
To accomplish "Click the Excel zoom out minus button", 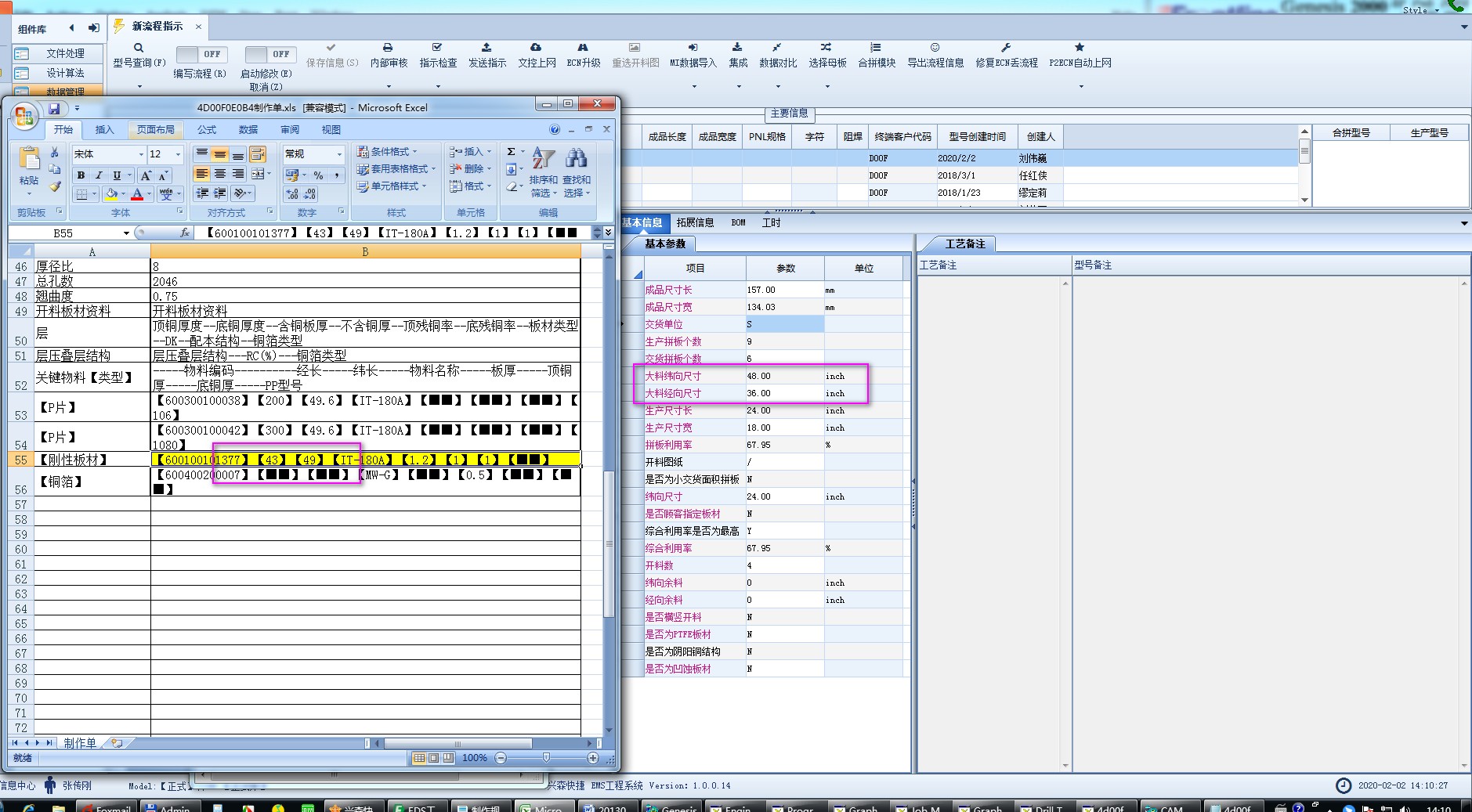I will [x=501, y=758].
